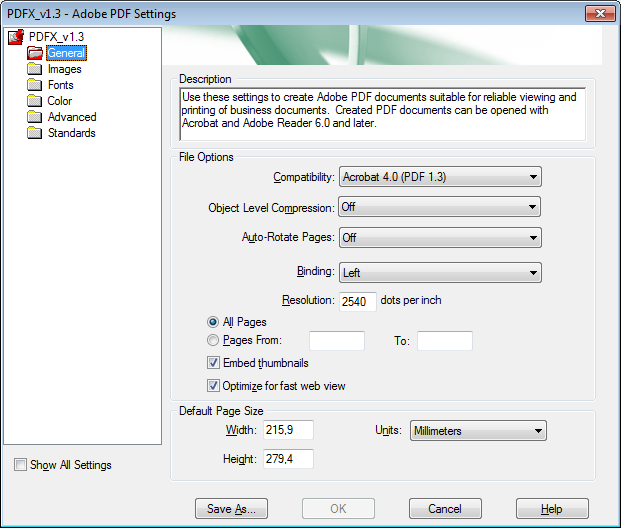Open the Units dropdown showing Millimeters
This screenshot has width=621, height=528.
[478, 431]
